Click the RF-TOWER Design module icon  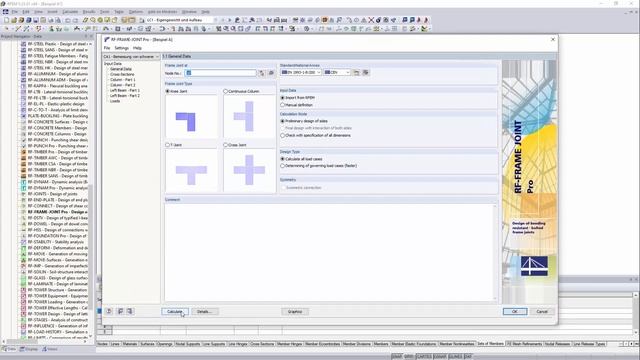(x=24, y=314)
